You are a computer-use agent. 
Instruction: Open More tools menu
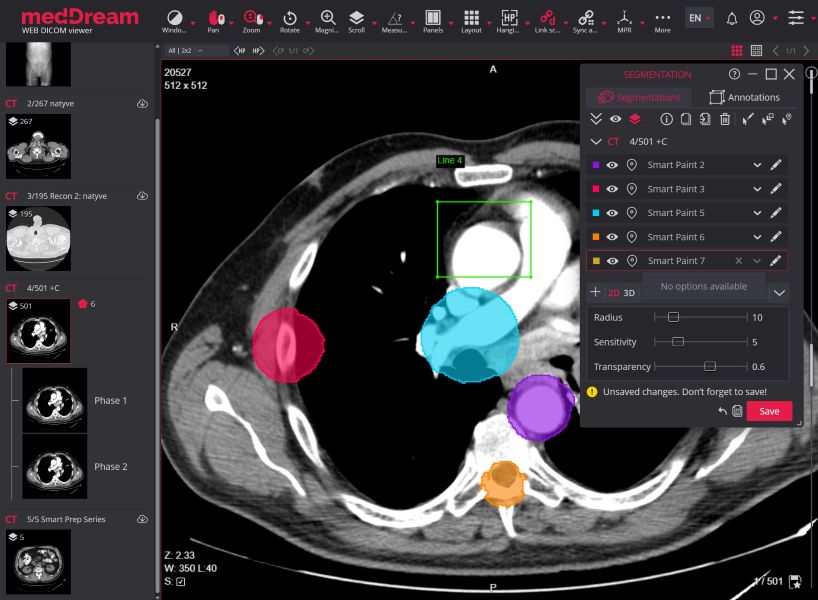663,21
